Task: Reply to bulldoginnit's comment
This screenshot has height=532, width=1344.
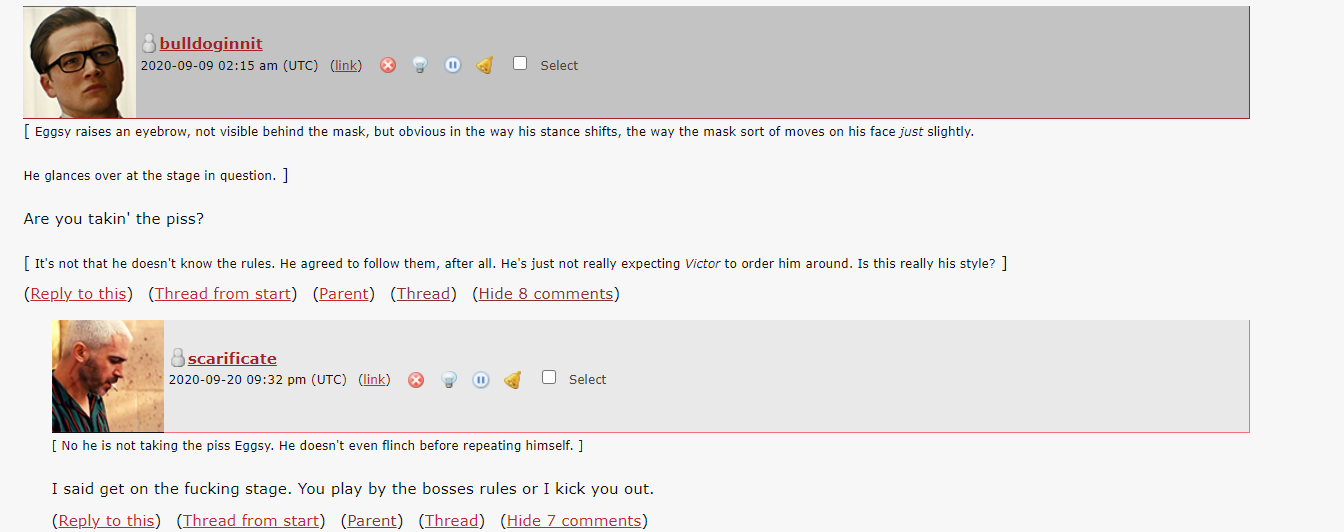Action: (x=78, y=293)
